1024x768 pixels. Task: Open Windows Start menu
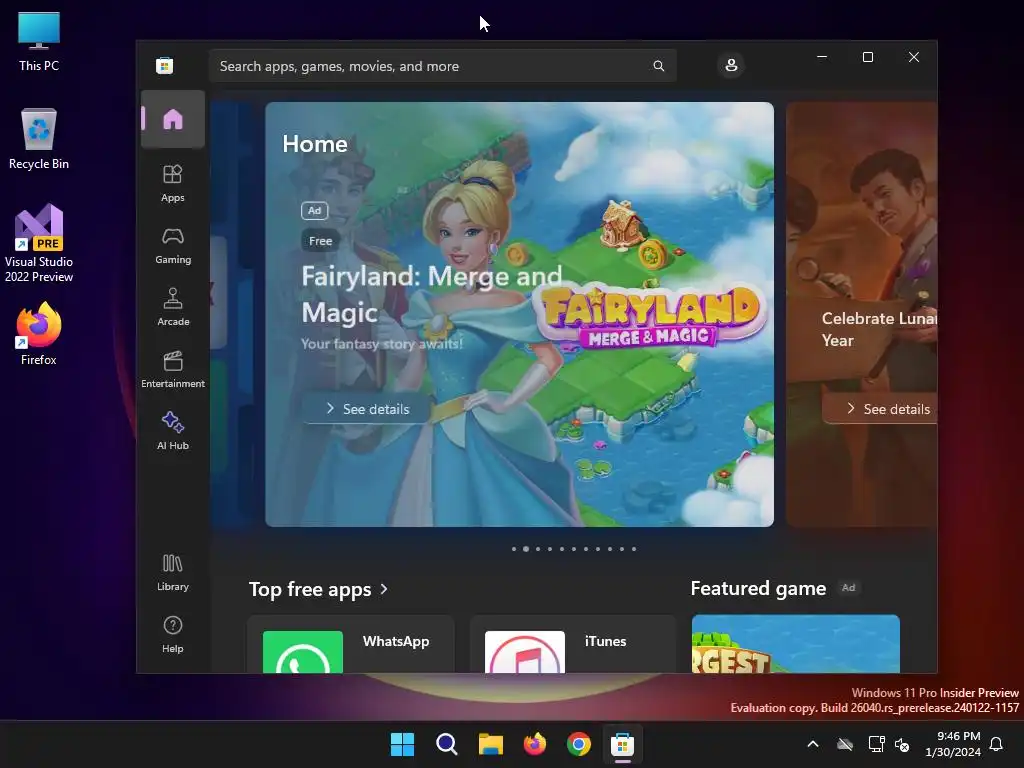tap(402, 744)
